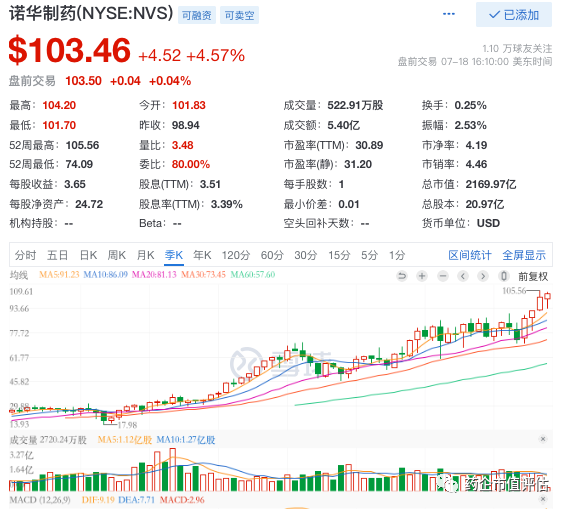
Task: Click the MA30:73.45 moving average label
Action: (203, 275)
